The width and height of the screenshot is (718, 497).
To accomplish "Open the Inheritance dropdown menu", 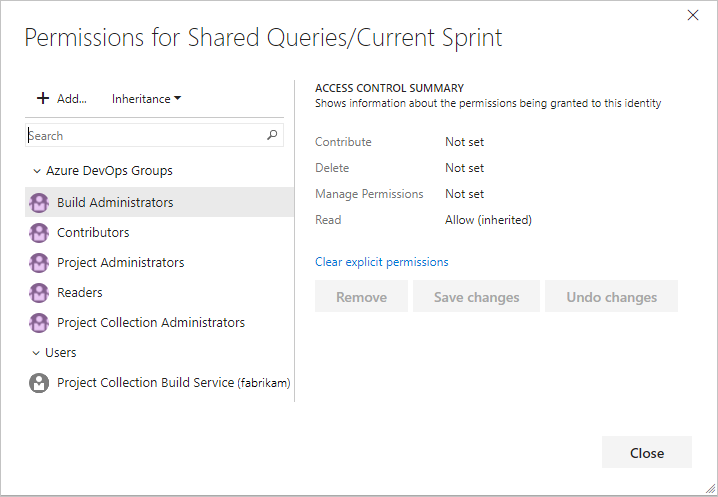I will tap(146, 99).
